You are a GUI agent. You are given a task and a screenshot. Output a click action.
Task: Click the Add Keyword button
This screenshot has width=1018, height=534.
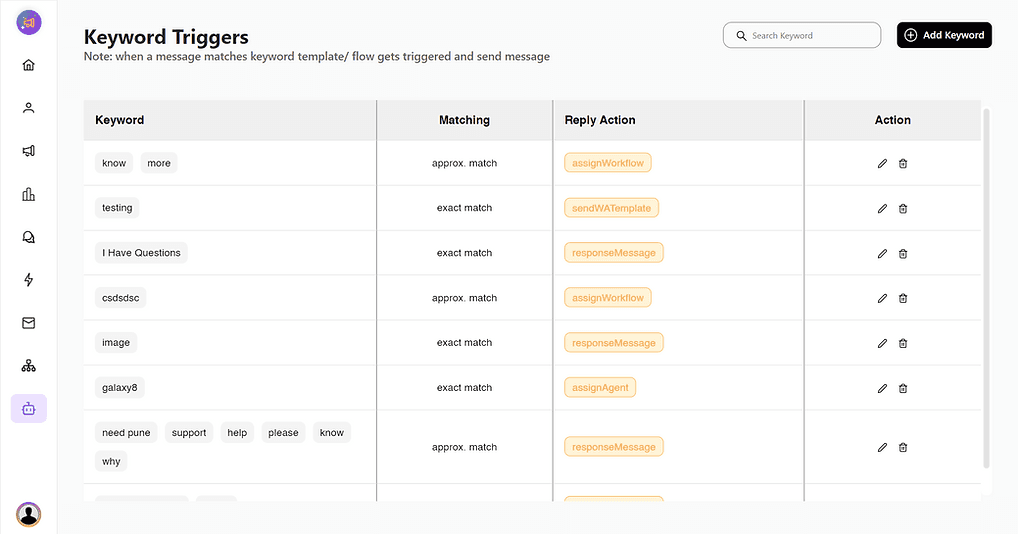click(944, 35)
